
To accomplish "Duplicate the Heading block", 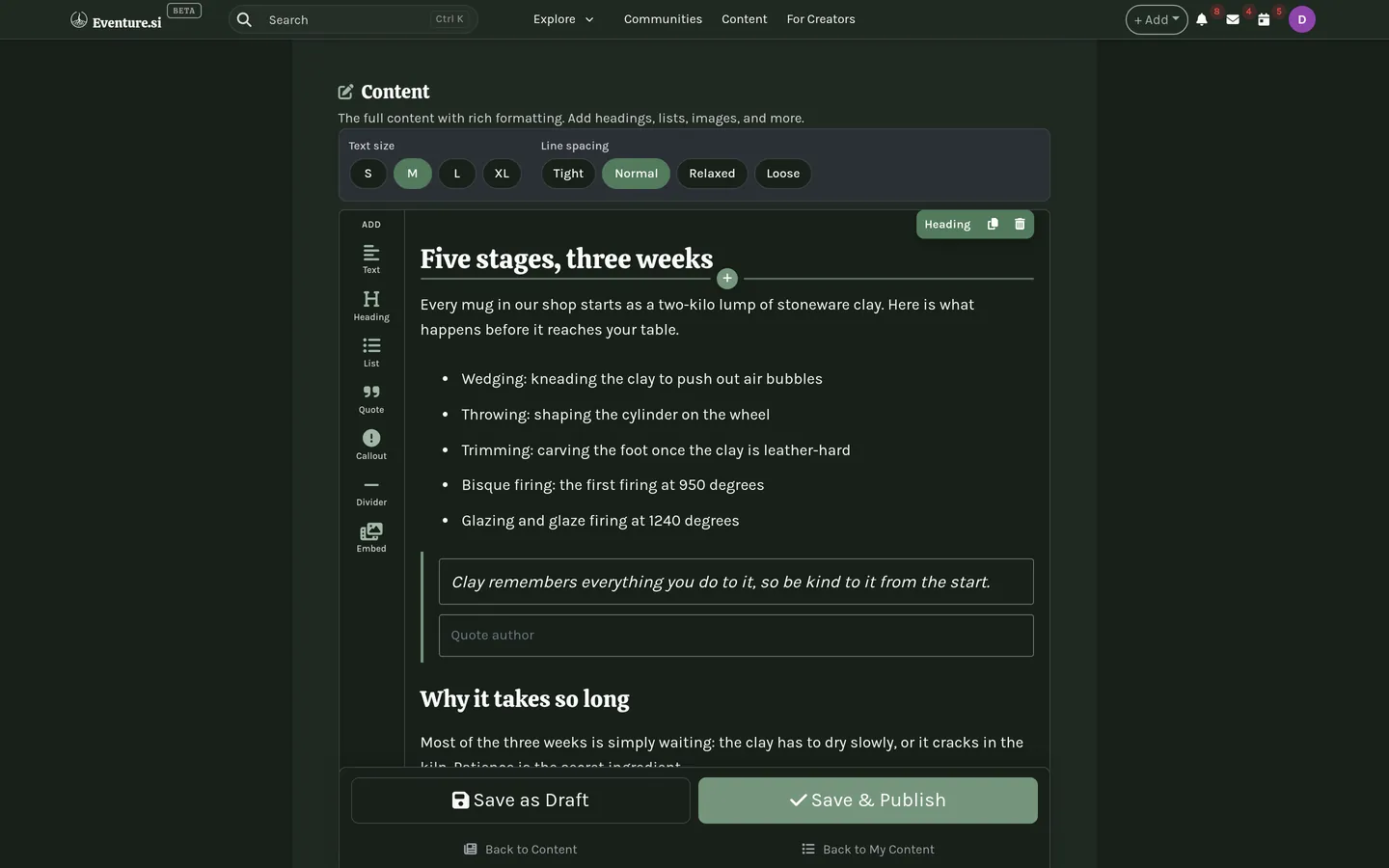I will (993, 224).
